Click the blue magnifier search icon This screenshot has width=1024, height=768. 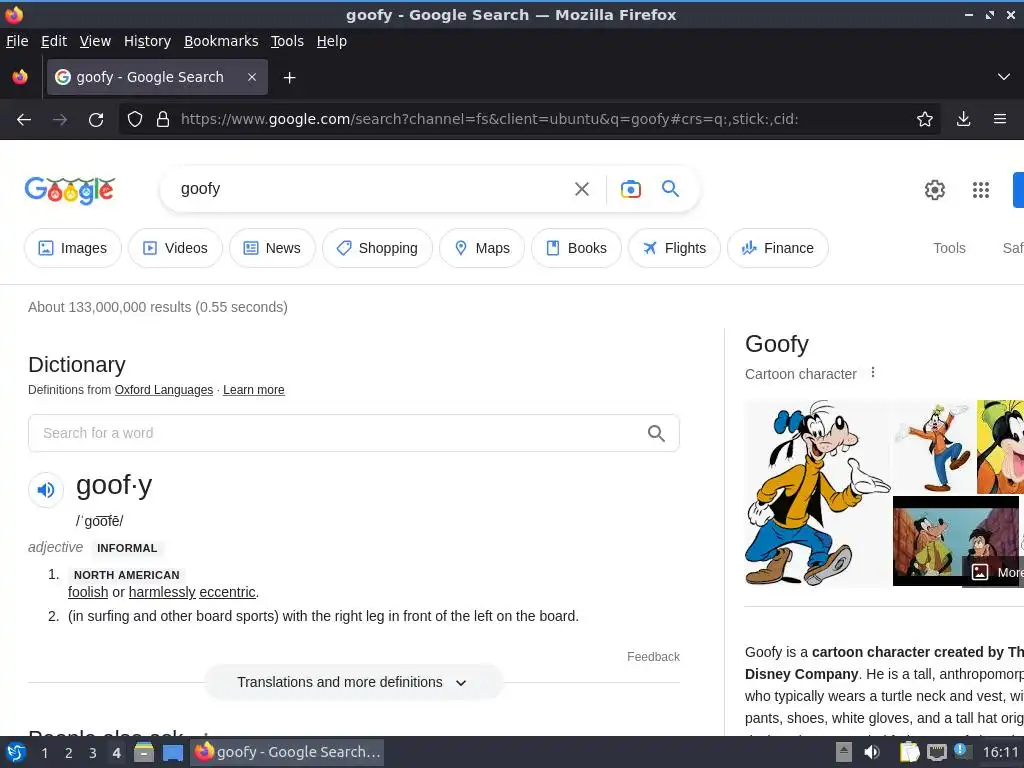pos(671,189)
